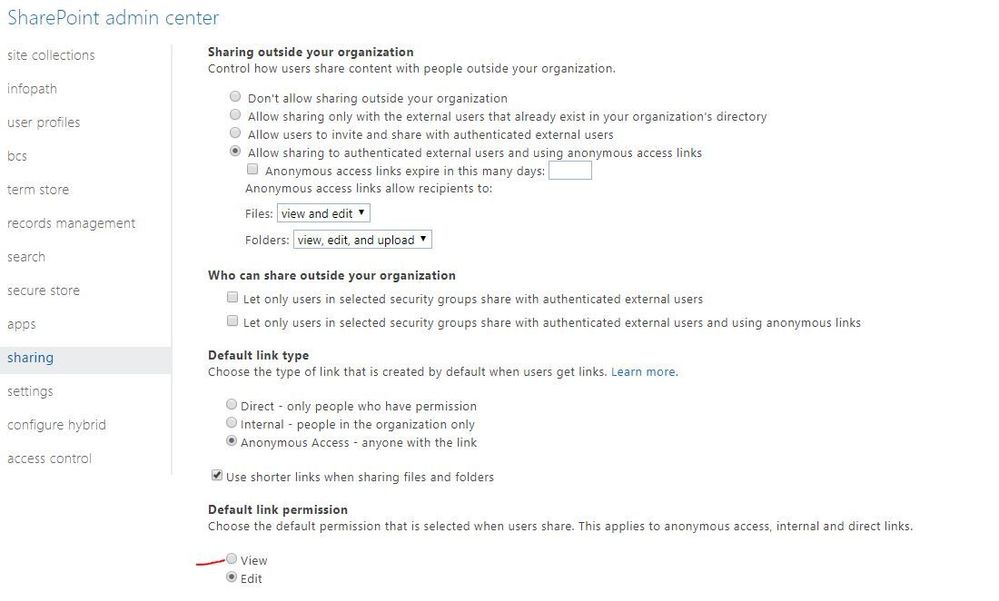Enable anonymous access links expiration checkbox
This screenshot has height=601, width=999.
[x=253, y=170]
